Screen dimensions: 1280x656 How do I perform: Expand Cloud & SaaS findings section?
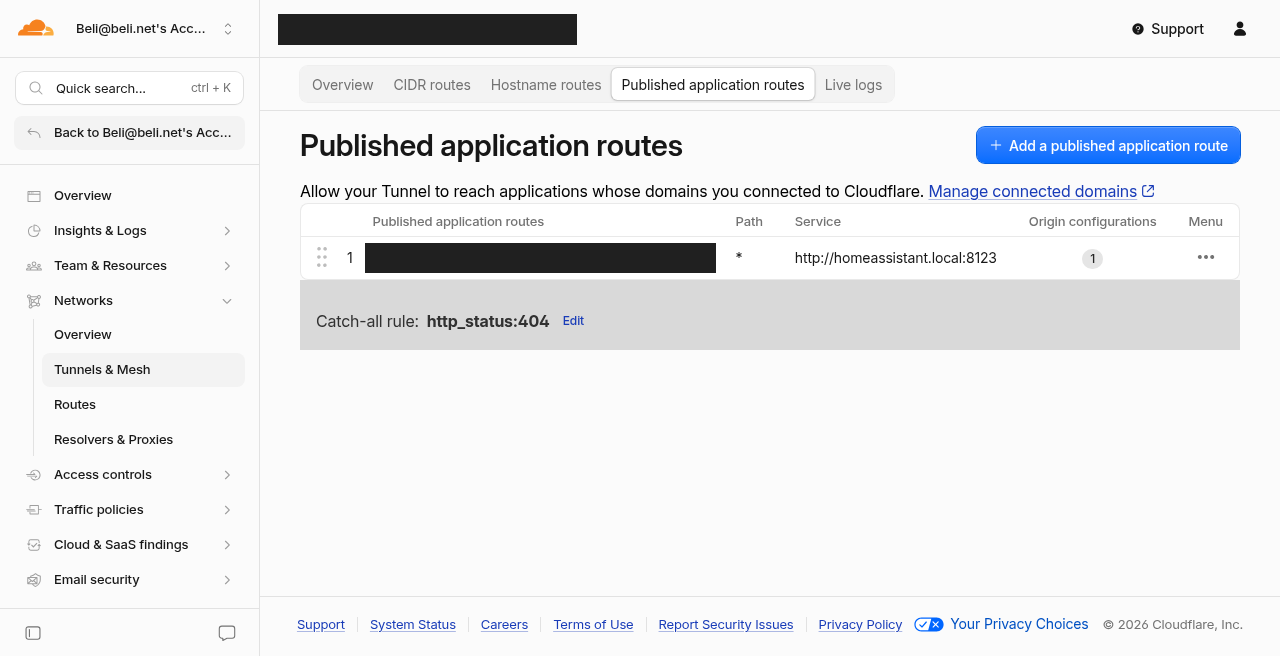click(227, 545)
